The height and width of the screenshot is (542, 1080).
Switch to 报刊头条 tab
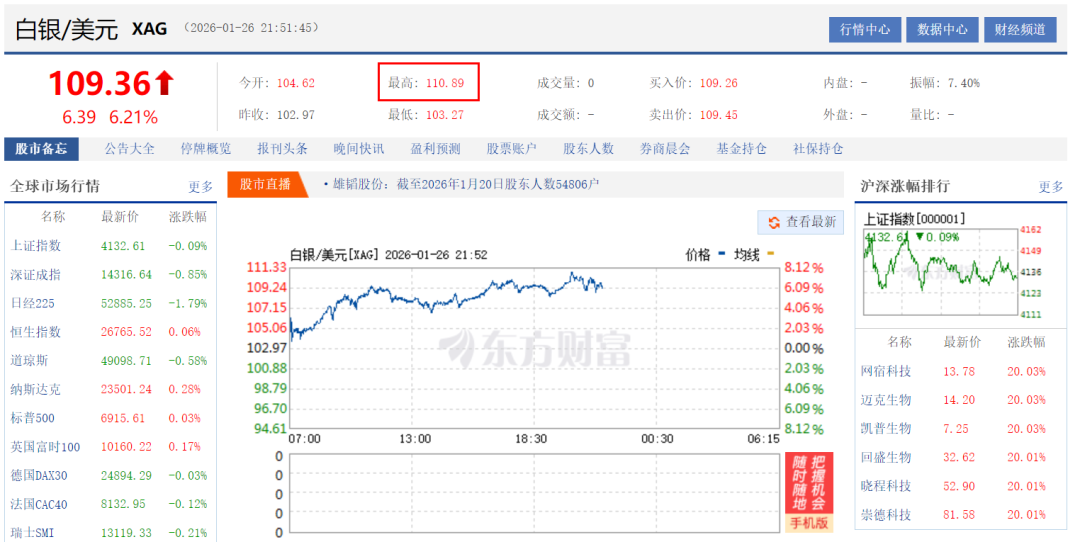click(282, 149)
